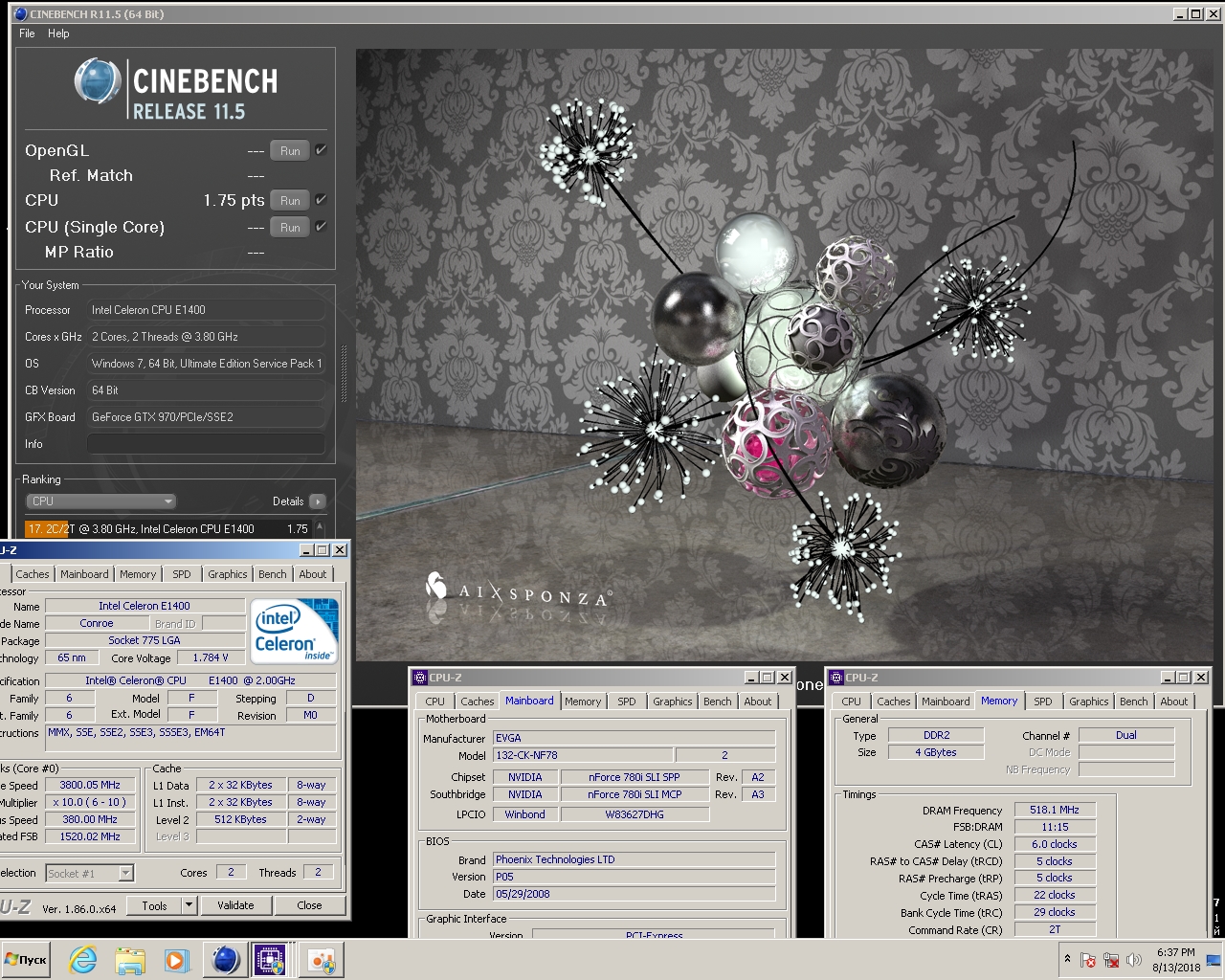Image resolution: width=1225 pixels, height=980 pixels.
Task: Switch to Caches tab in left CPU-Z window
Action: click(32, 574)
